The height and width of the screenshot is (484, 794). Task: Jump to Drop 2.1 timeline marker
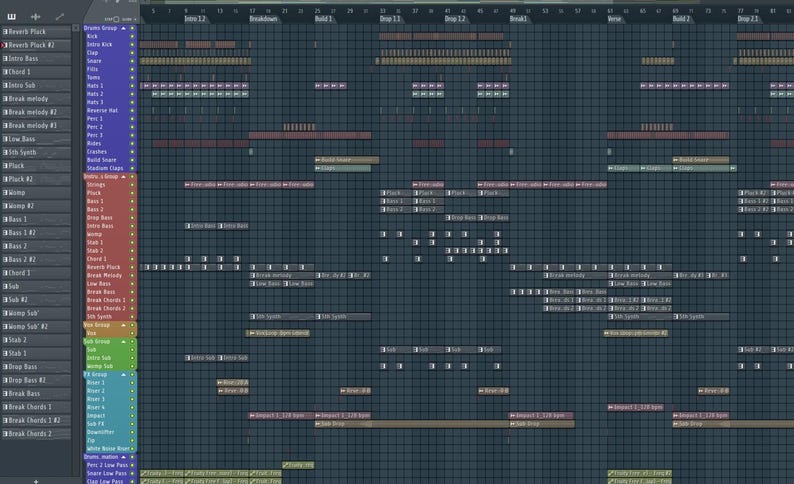click(x=748, y=19)
